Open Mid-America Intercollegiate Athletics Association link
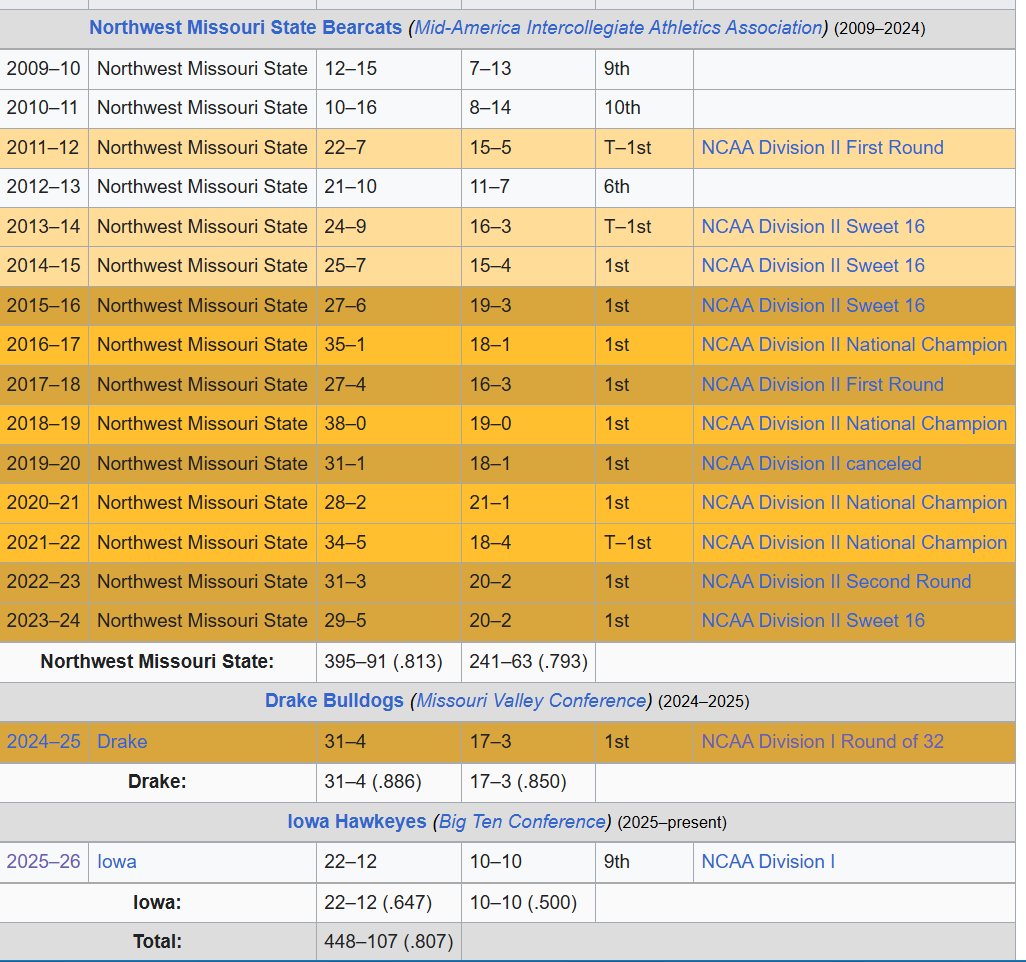This screenshot has height=962, width=1026. coord(618,27)
